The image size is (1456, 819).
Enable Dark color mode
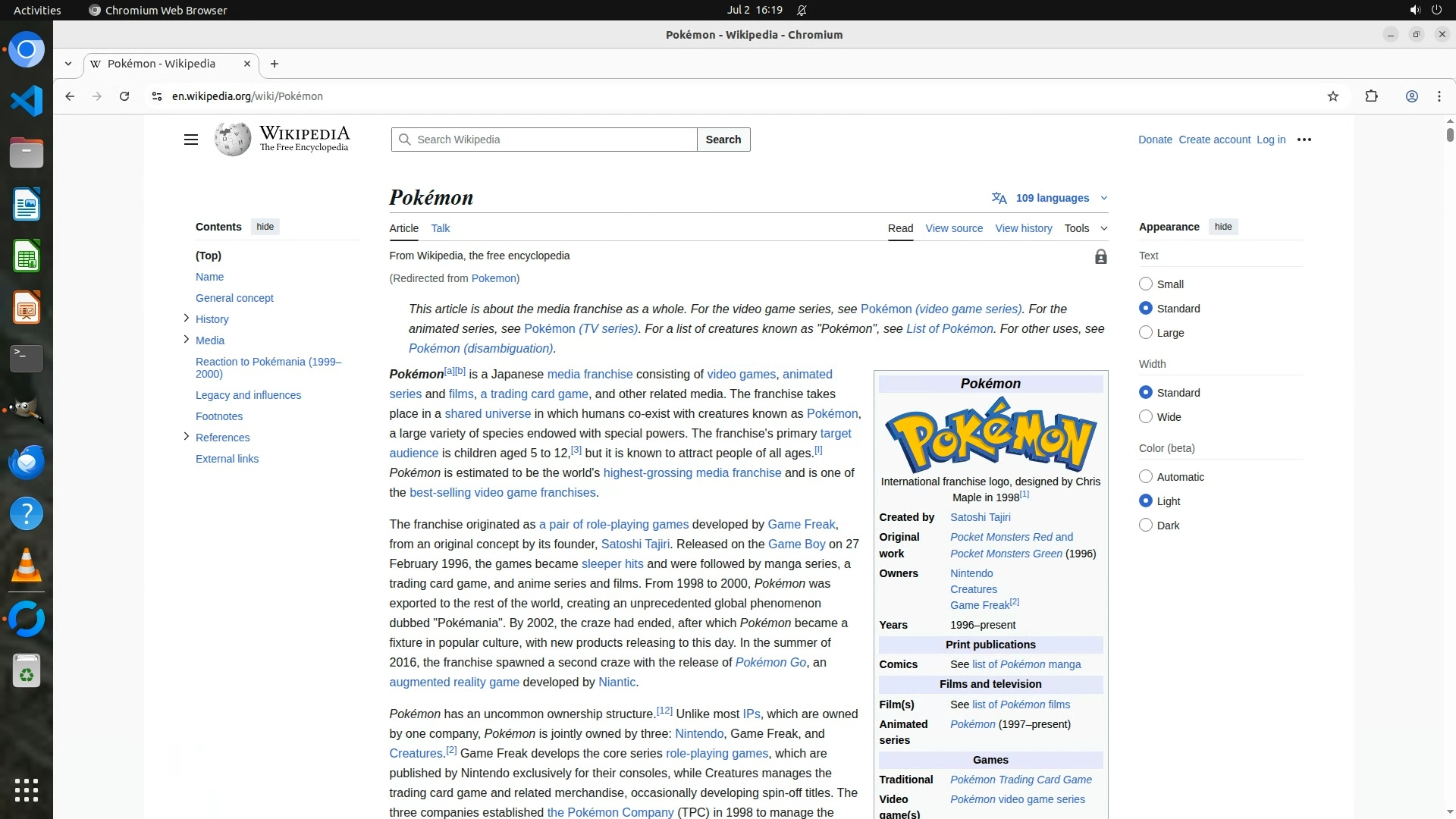pyautogui.click(x=1146, y=526)
